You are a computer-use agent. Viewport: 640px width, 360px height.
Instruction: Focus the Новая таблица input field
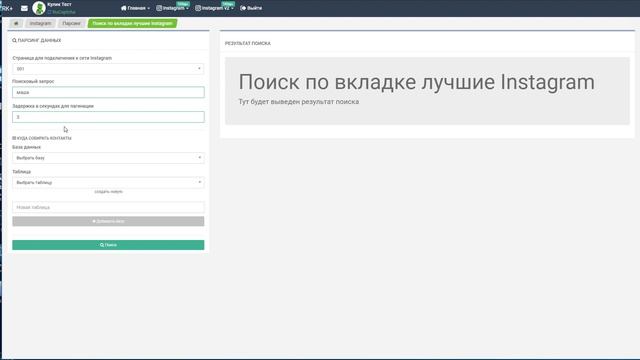(108, 207)
